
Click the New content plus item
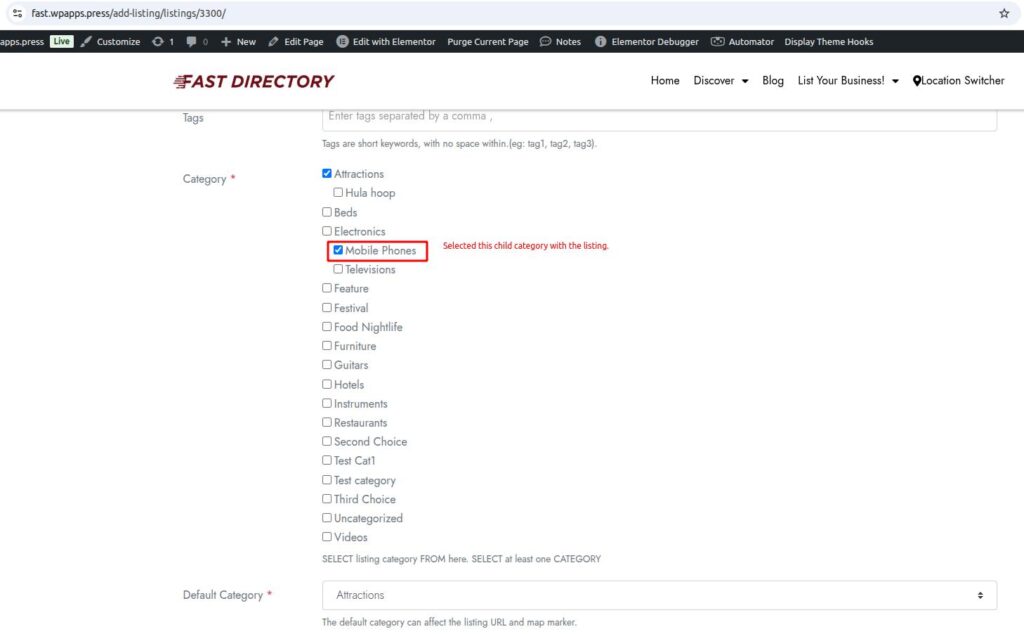point(238,42)
